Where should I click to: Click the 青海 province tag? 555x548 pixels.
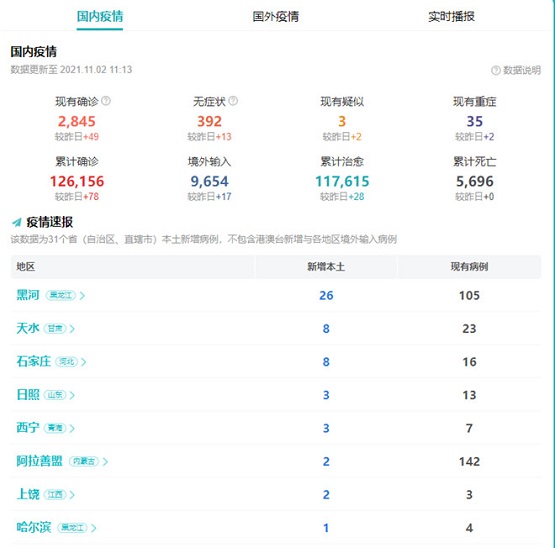pyautogui.click(x=55, y=428)
